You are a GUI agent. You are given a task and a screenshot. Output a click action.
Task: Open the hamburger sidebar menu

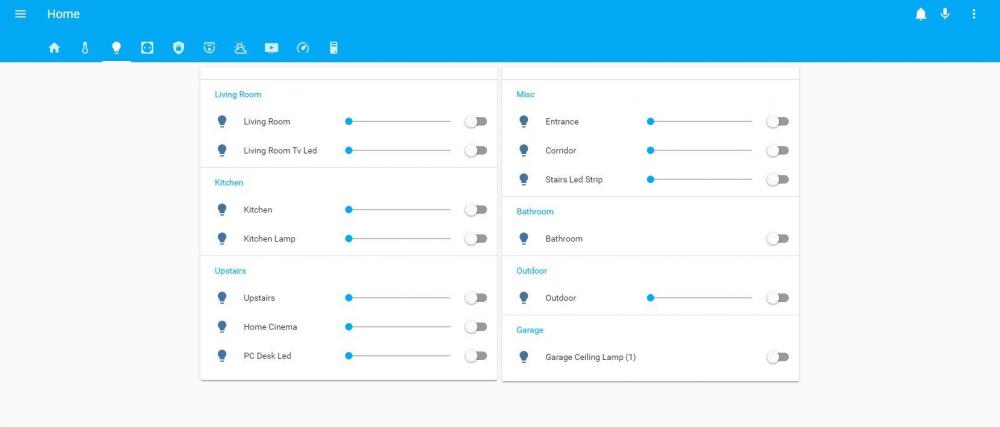coord(20,14)
